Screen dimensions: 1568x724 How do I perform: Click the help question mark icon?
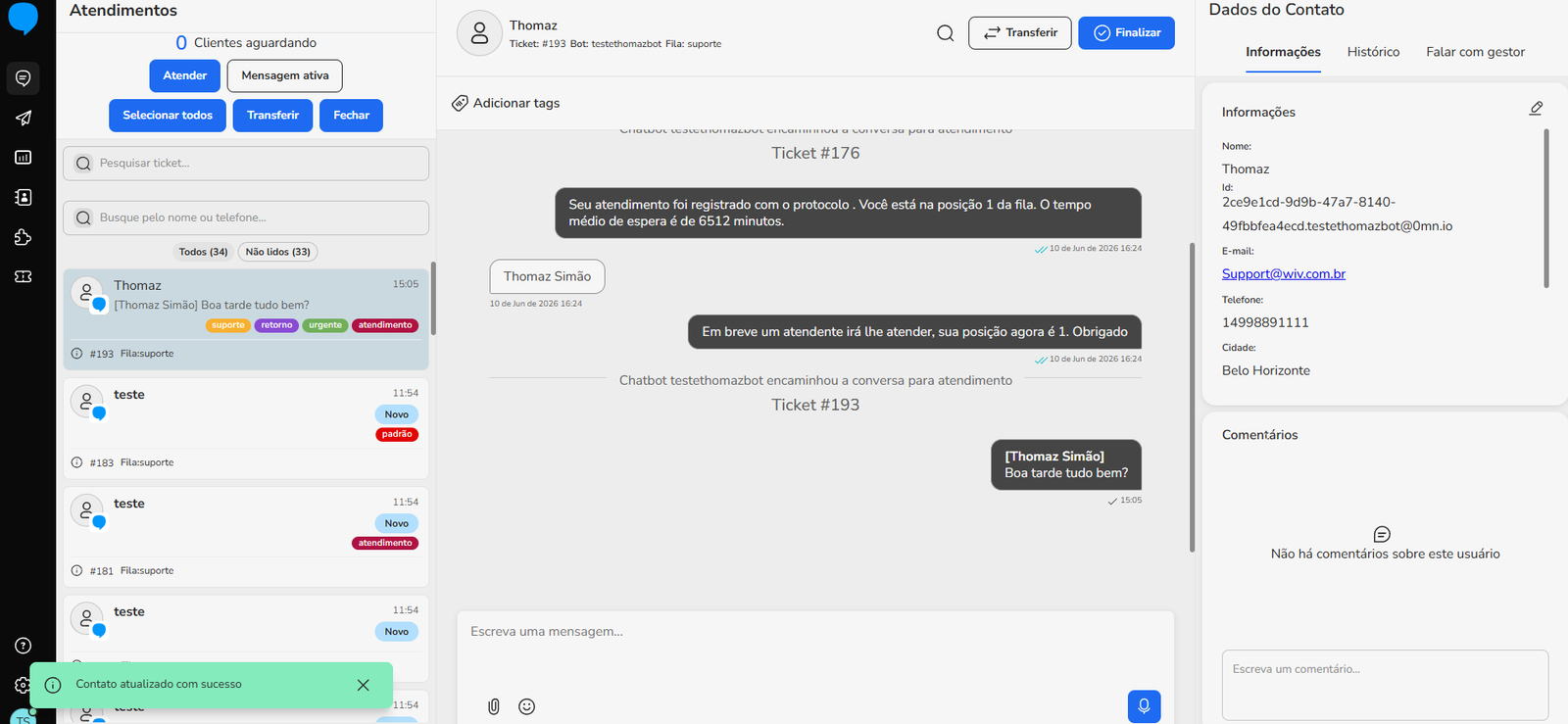coord(23,646)
